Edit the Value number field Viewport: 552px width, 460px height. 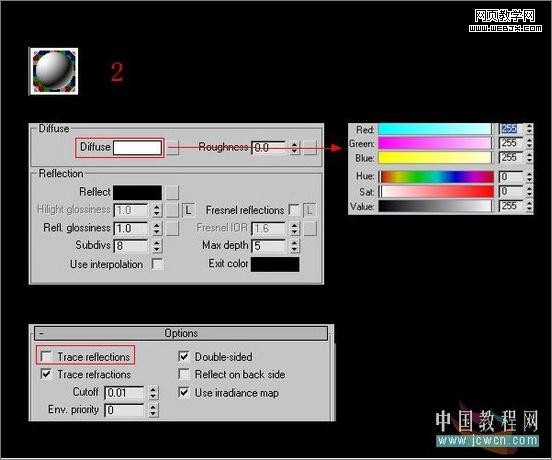[x=511, y=206]
